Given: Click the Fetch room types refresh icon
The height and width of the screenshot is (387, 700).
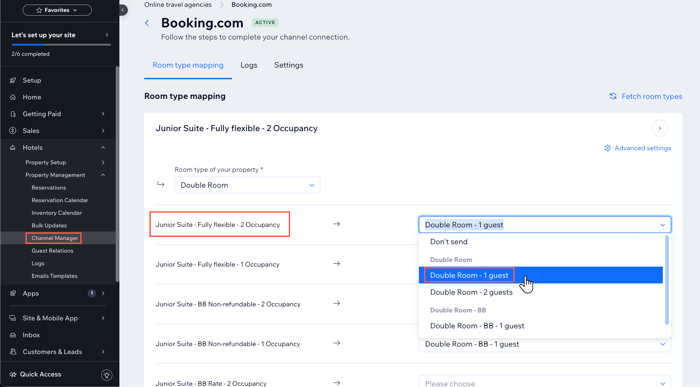Looking at the screenshot, I should pyautogui.click(x=613, y=96).
